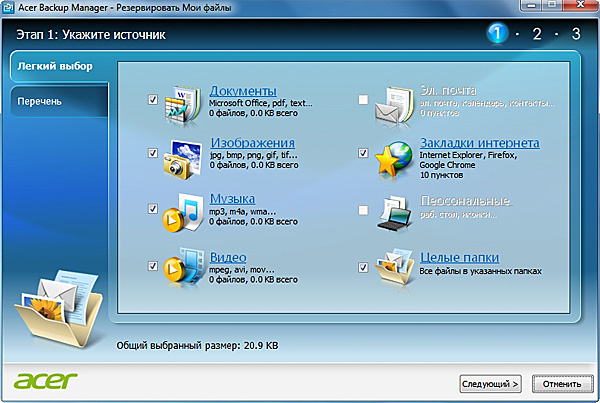Uncheck the Документы checkbox
Screen dimensions: 600x403
(152, 100)
